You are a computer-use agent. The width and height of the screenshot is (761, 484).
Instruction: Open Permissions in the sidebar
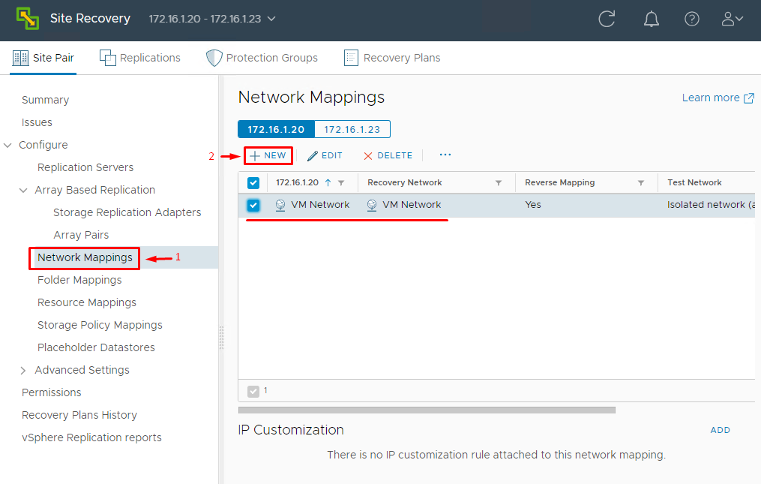click(51, 392)
